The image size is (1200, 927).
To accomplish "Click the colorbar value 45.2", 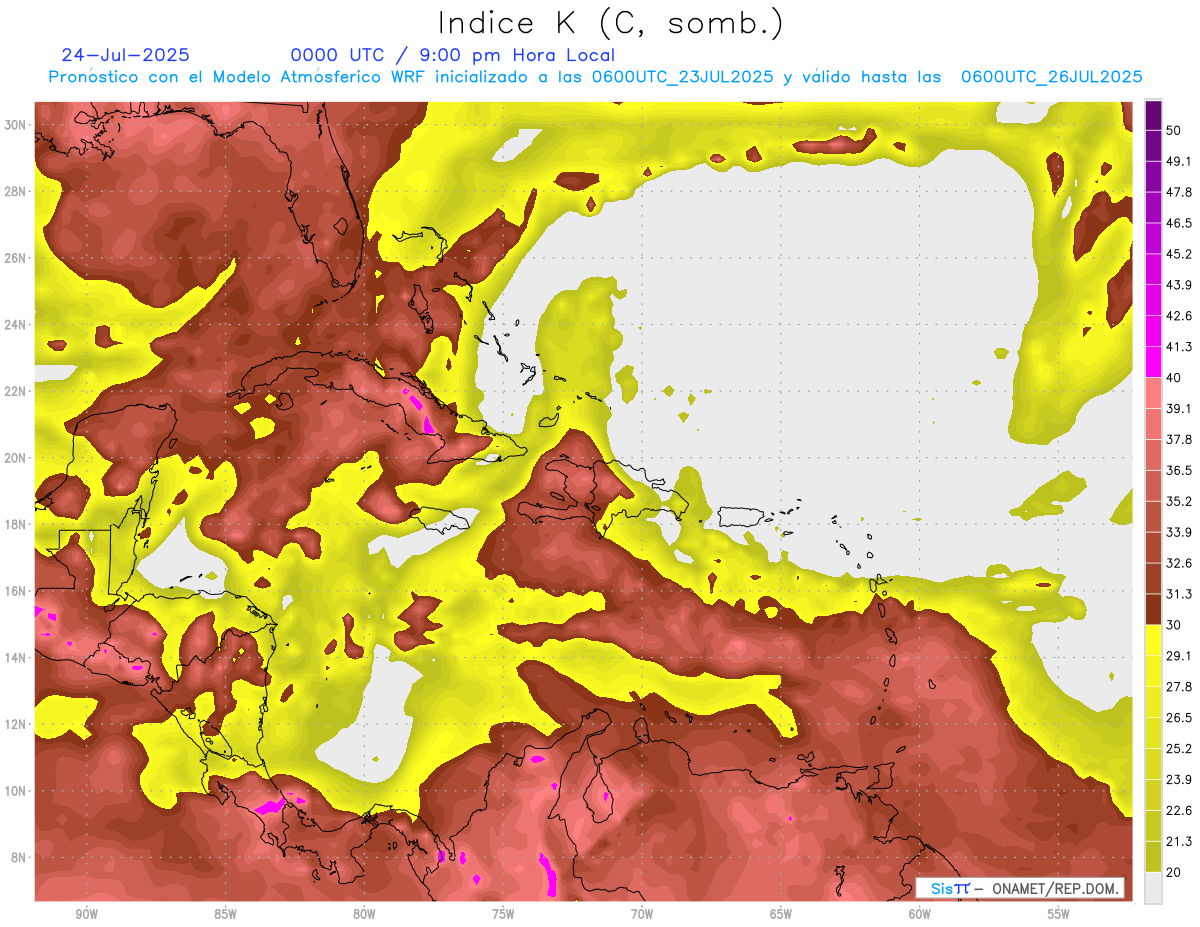I will coord(1178,254).
